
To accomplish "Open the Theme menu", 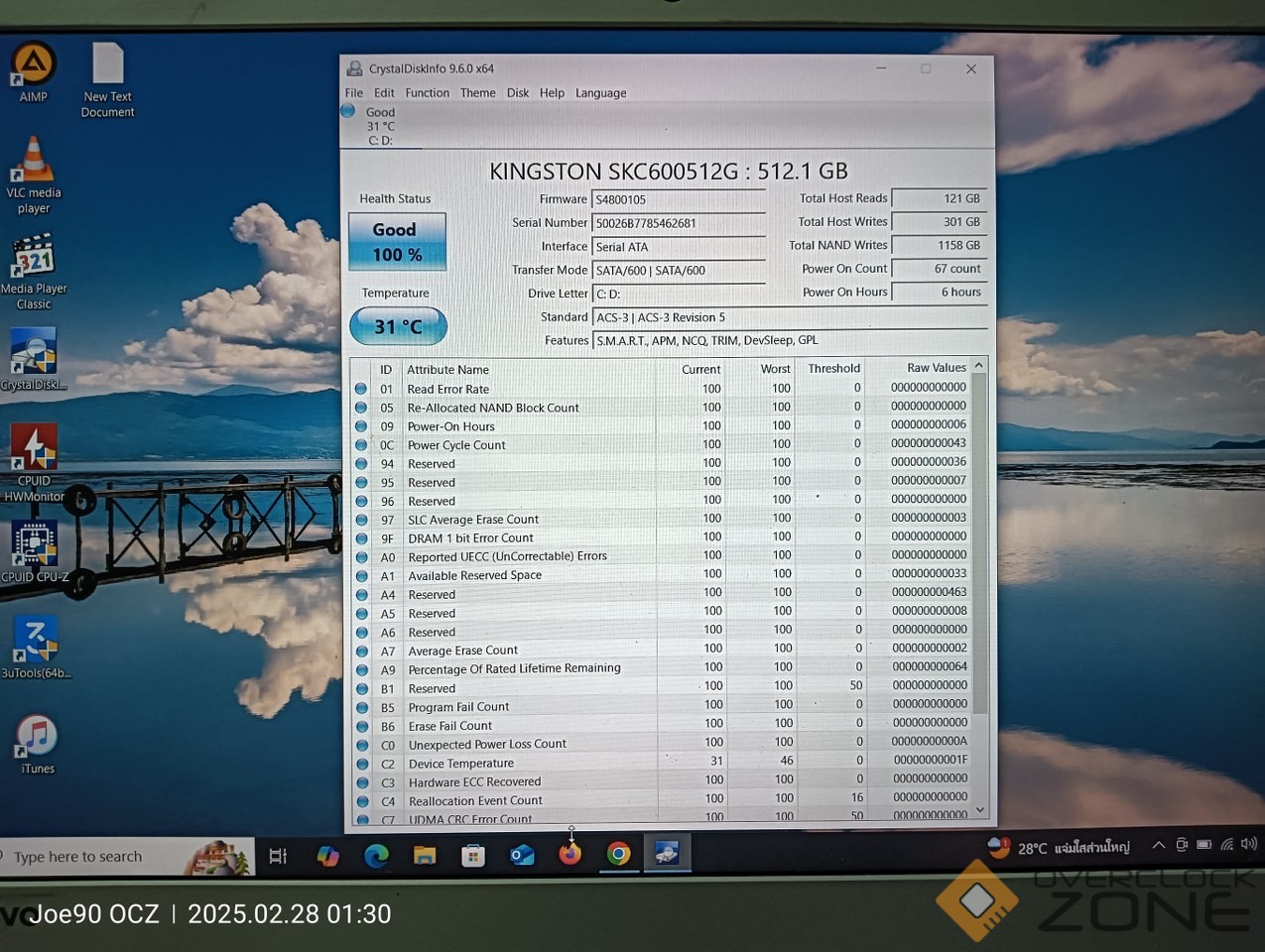I will pos(478,93).
